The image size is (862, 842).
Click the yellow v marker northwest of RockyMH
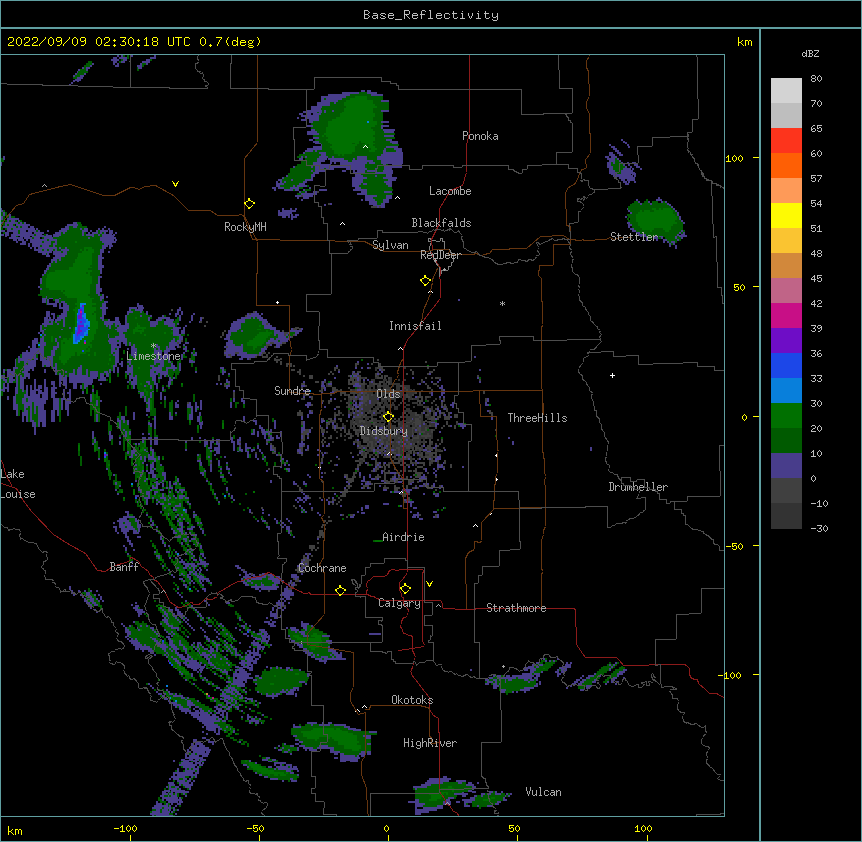175,184
